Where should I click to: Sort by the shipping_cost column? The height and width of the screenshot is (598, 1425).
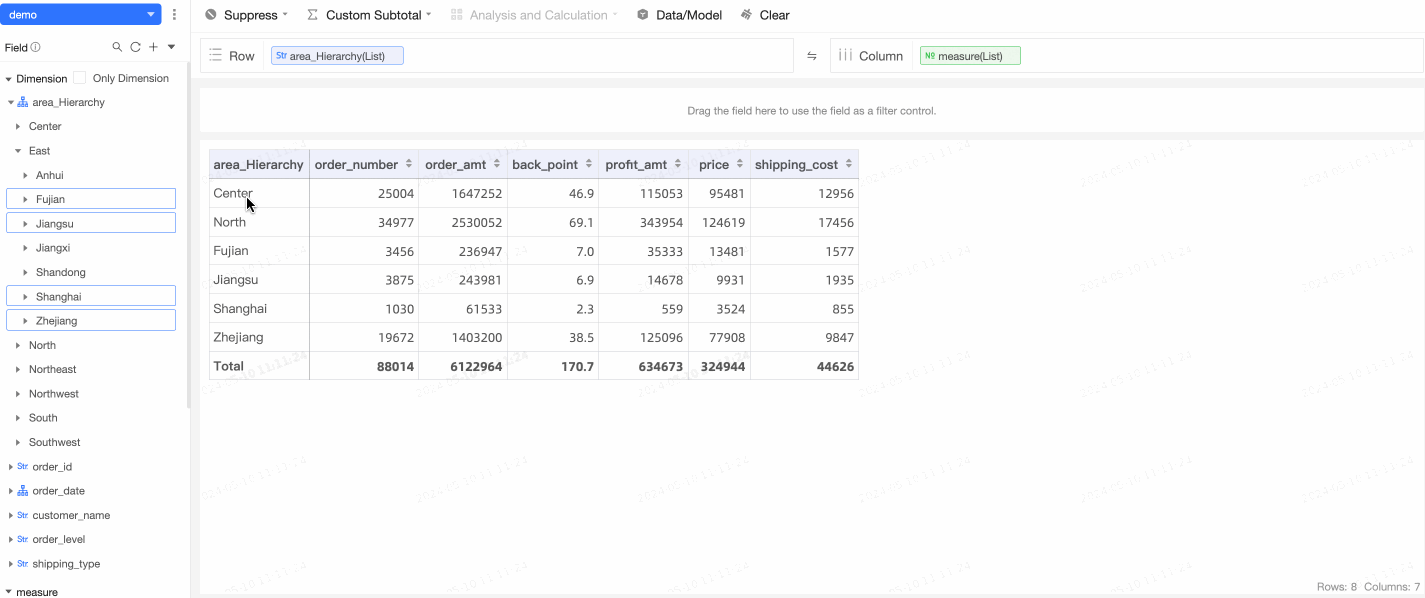849,165
